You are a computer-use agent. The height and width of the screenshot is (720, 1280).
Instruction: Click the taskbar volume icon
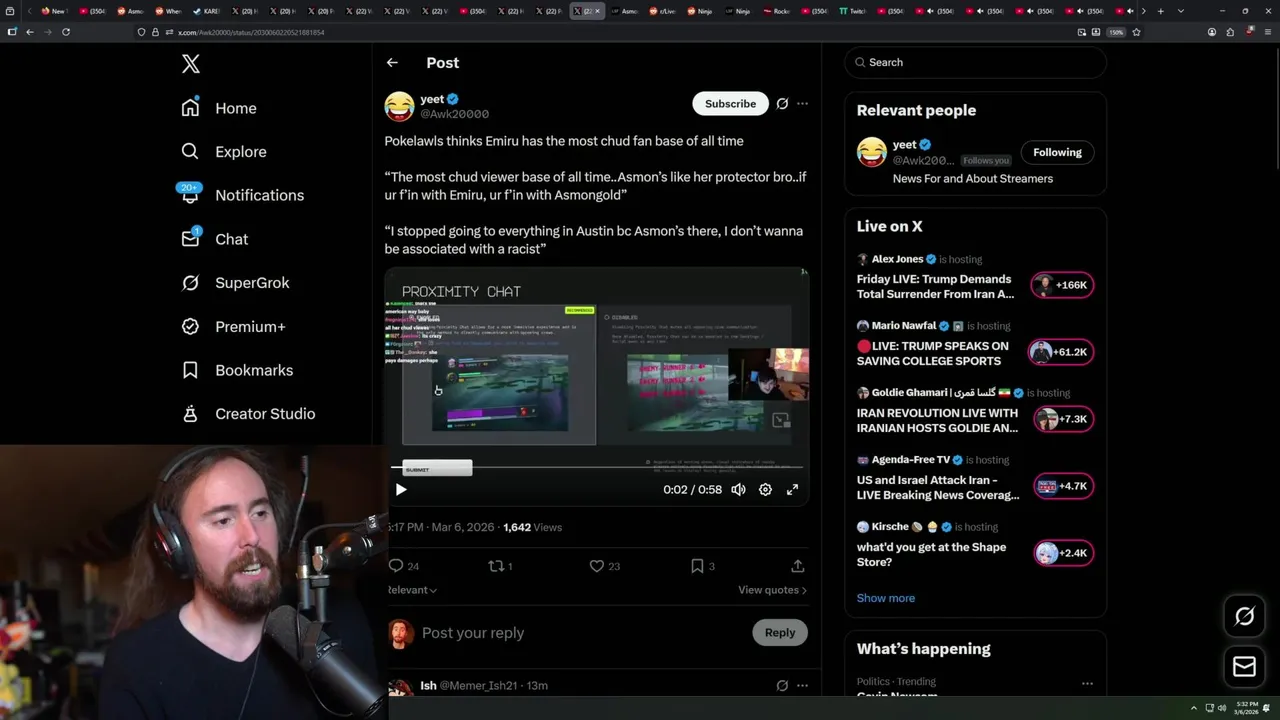click(x=1222, y=708)
